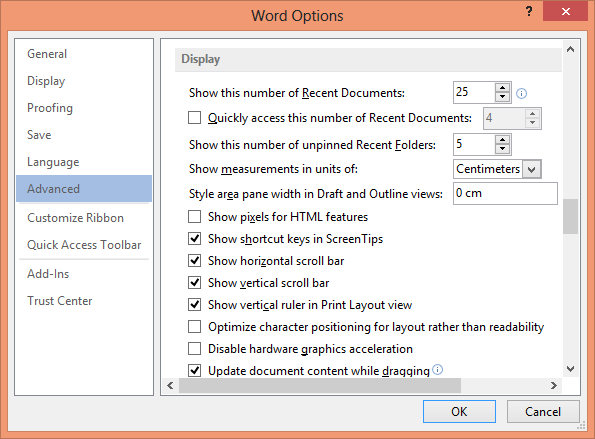
Task: Check Disable hardware graphics acceleration
Action: pyautogui.click(x=195, y=349)
